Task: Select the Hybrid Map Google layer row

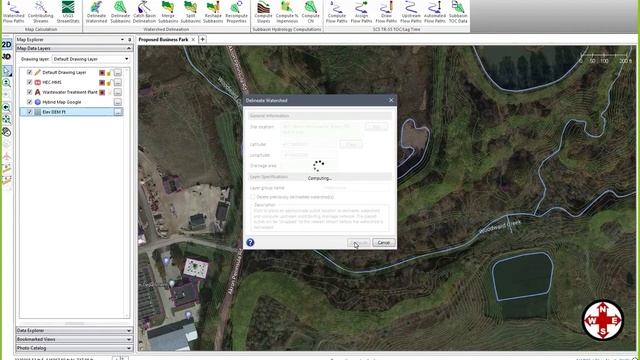Action: (71, 102)
